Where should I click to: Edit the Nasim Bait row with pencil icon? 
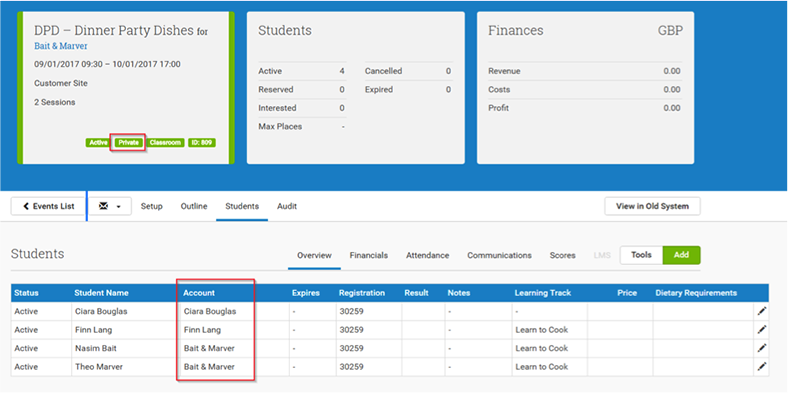pos(762,348)
